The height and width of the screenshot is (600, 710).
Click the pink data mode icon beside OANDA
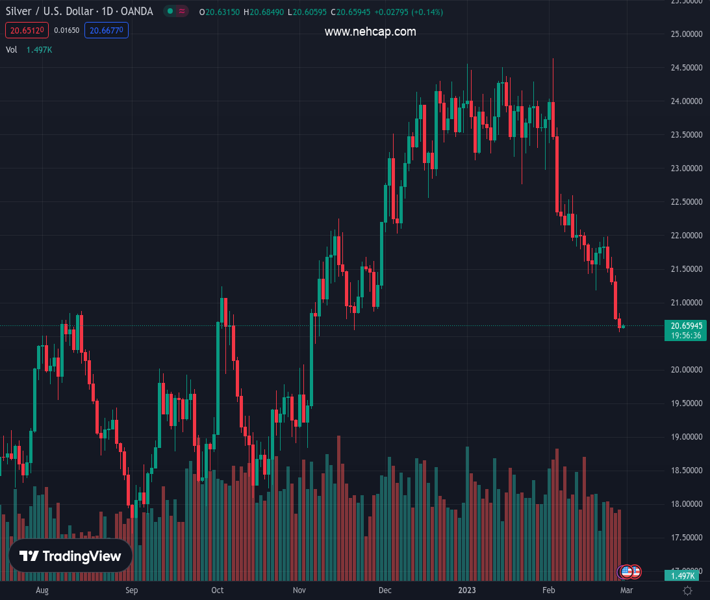coord(183,12)
